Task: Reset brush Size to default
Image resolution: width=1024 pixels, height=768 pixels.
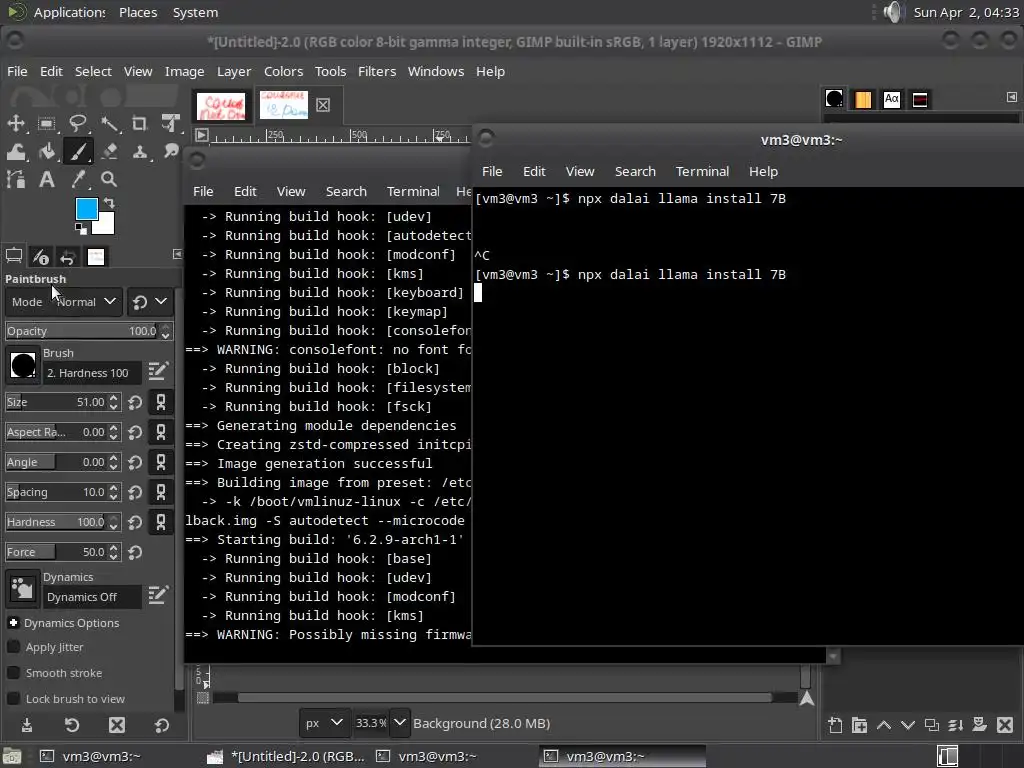Action: (135, 402)
